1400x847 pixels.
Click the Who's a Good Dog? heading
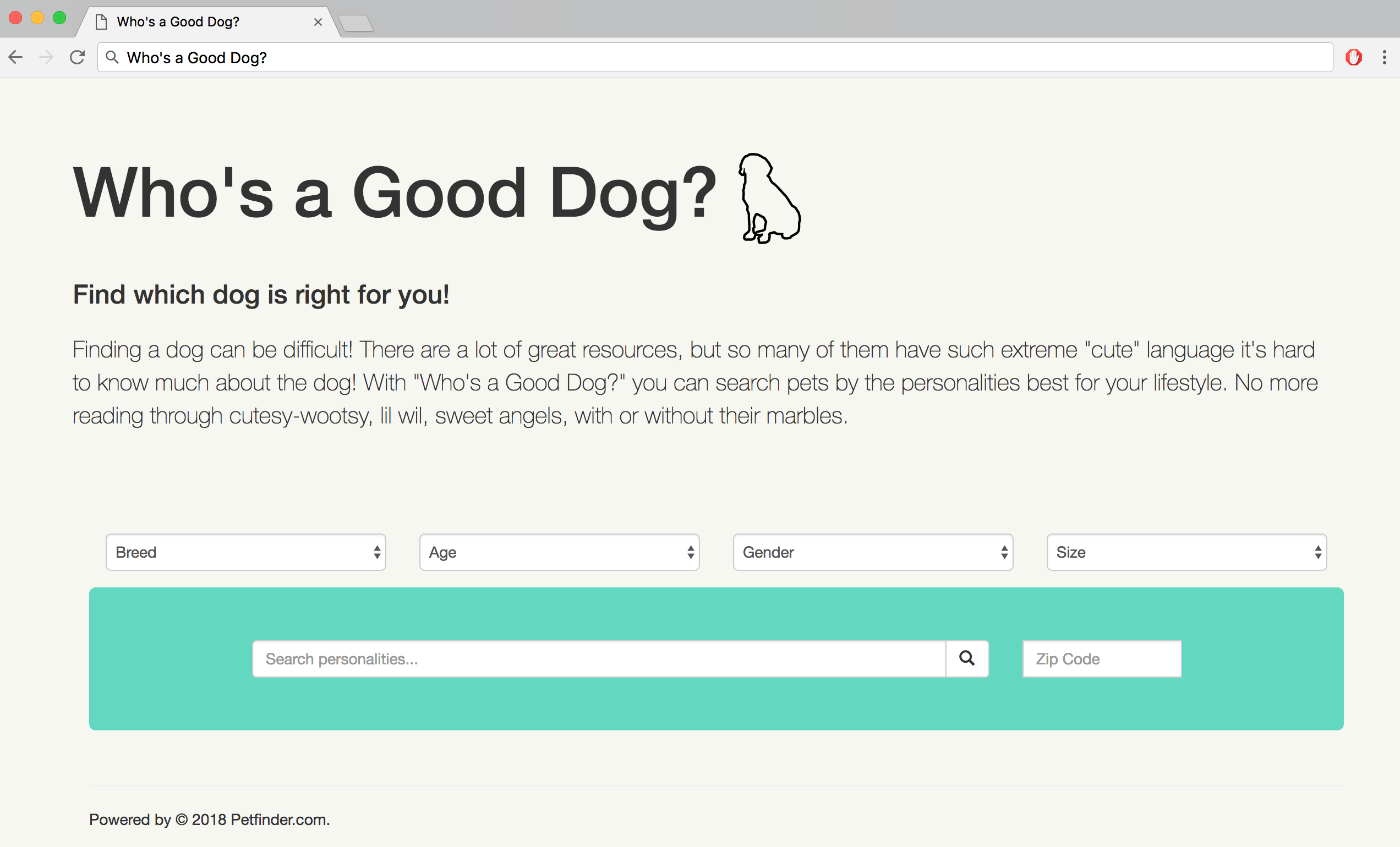coord(395,193)
